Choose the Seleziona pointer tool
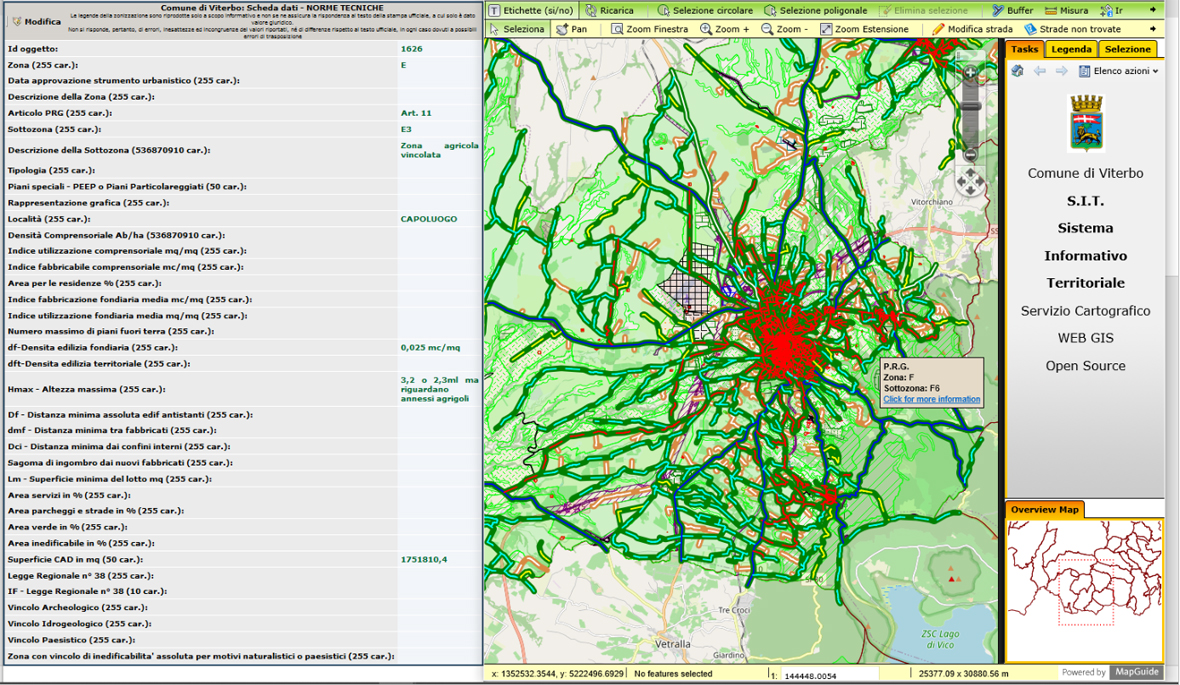This screenshot has height=685, width=1180. (x=516, y=29)
